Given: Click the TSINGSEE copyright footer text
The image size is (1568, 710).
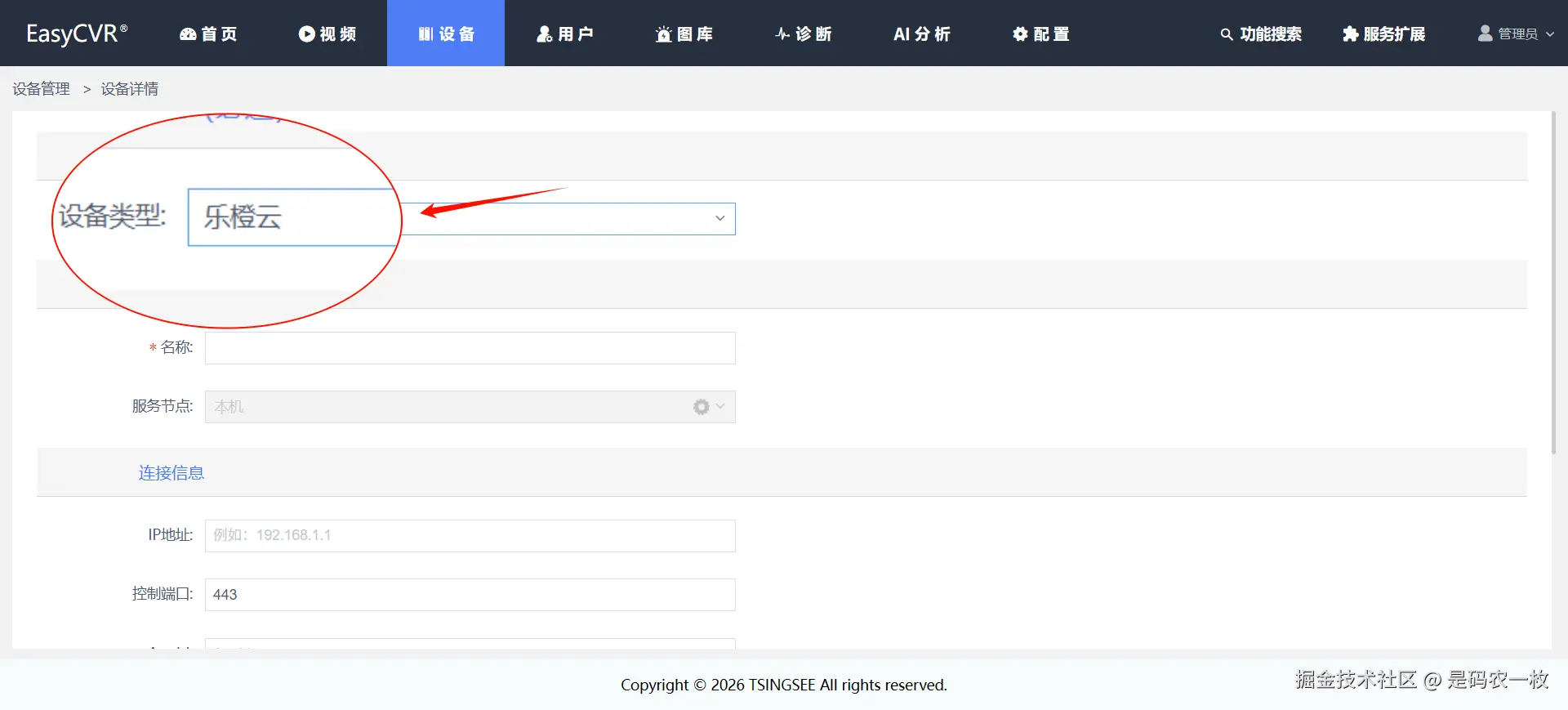Looking at the screenshot, I should 784,685.
